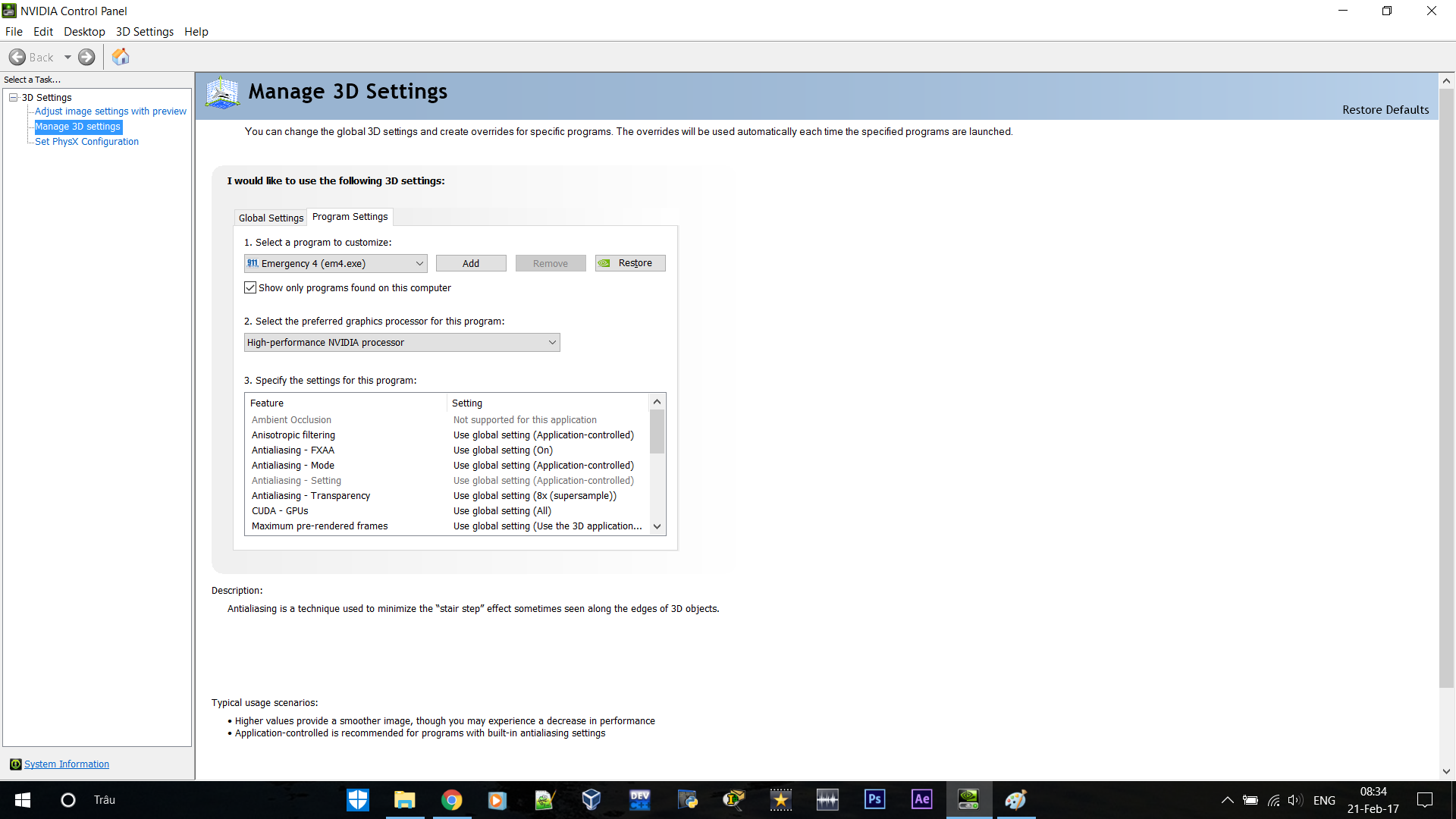Open Dev-C++ from taskbar
This screenshot has width=1456, height=819.
click(640, 800)
